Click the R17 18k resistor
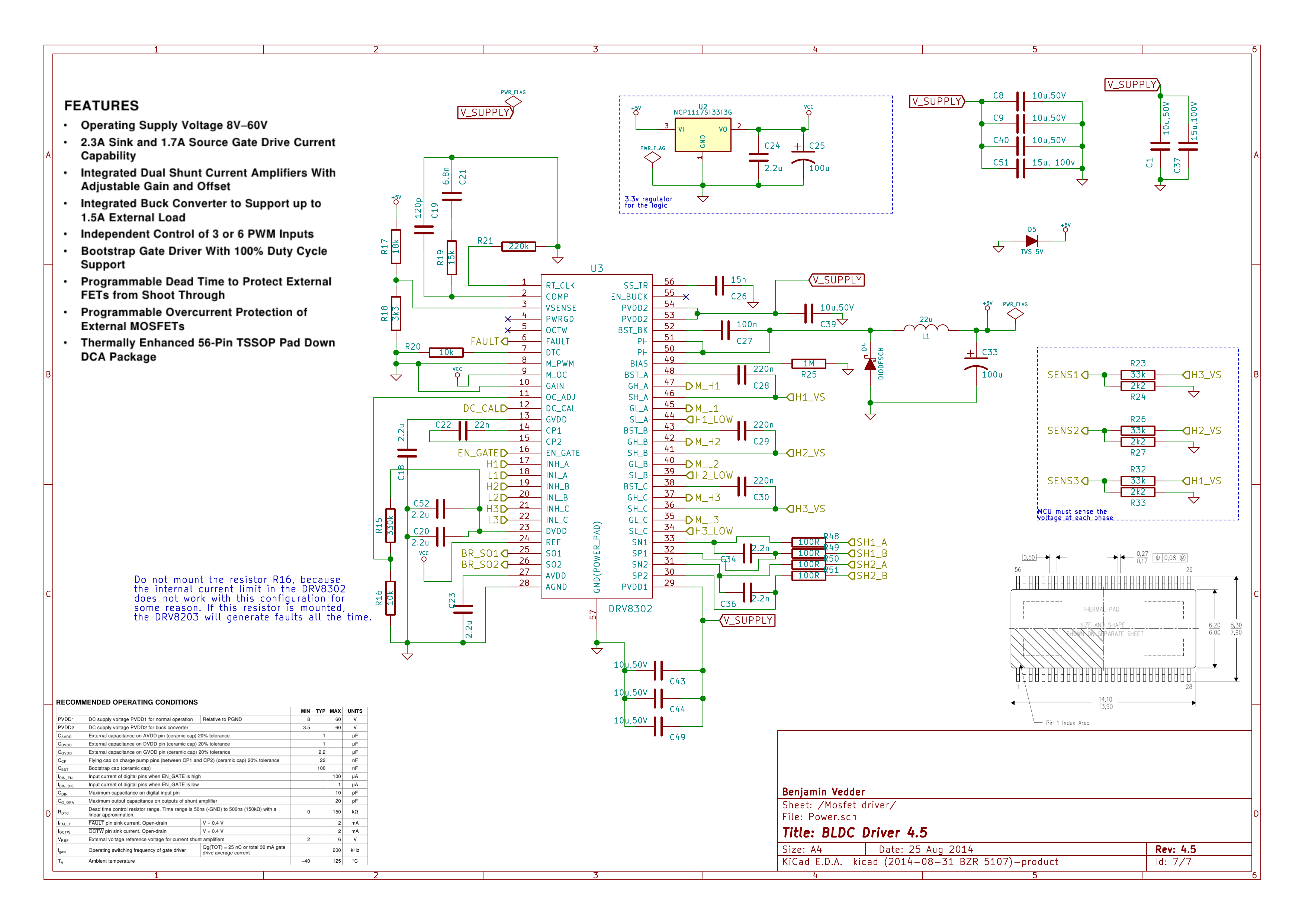The width and height of the screenshot is (1305, 924). tap(396, 246)
